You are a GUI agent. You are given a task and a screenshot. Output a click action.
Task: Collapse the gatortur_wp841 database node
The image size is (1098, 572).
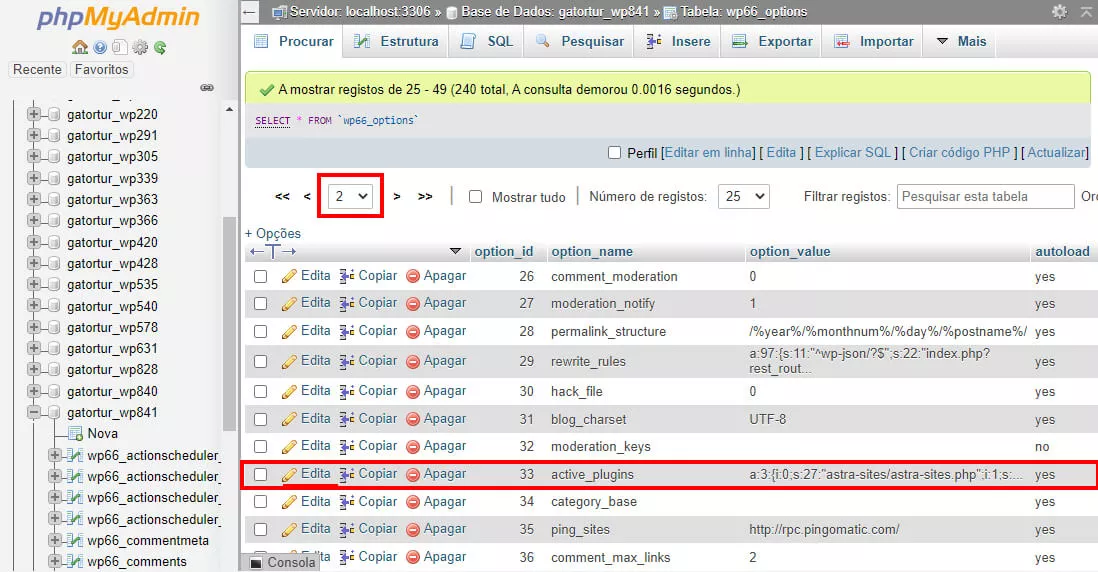coord(34,412)
